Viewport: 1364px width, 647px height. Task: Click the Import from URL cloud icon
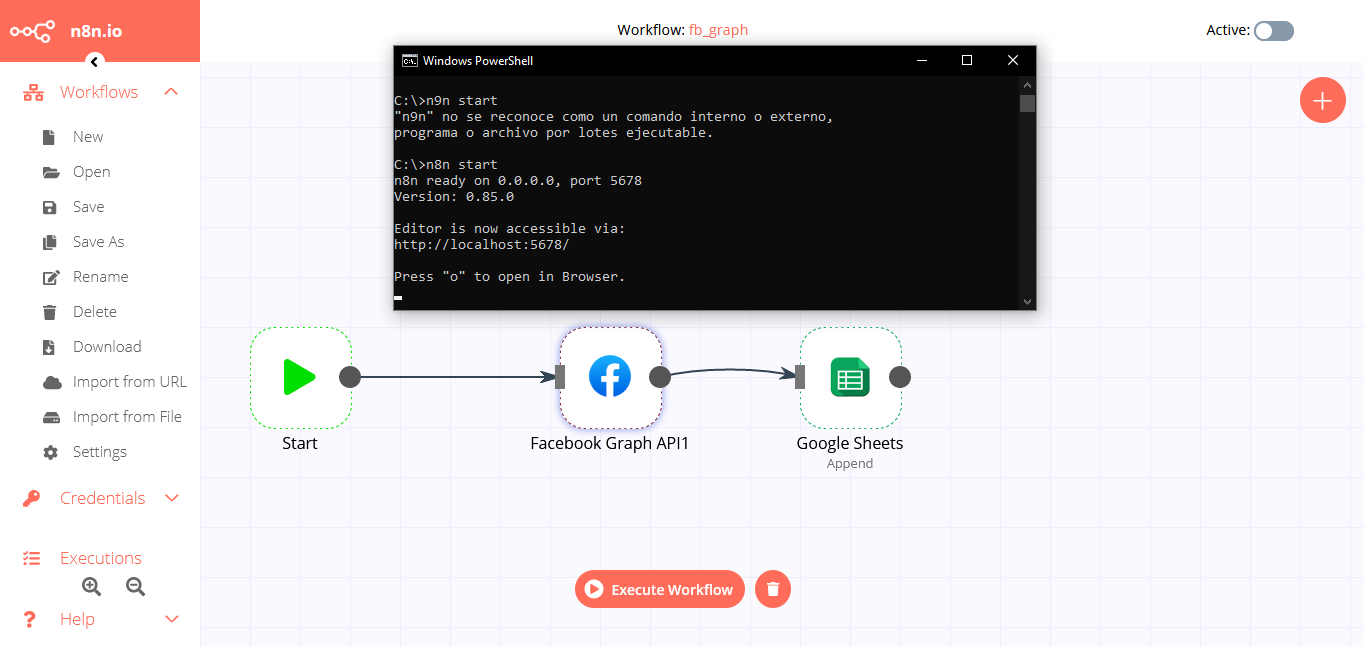[x=52, y=382]
